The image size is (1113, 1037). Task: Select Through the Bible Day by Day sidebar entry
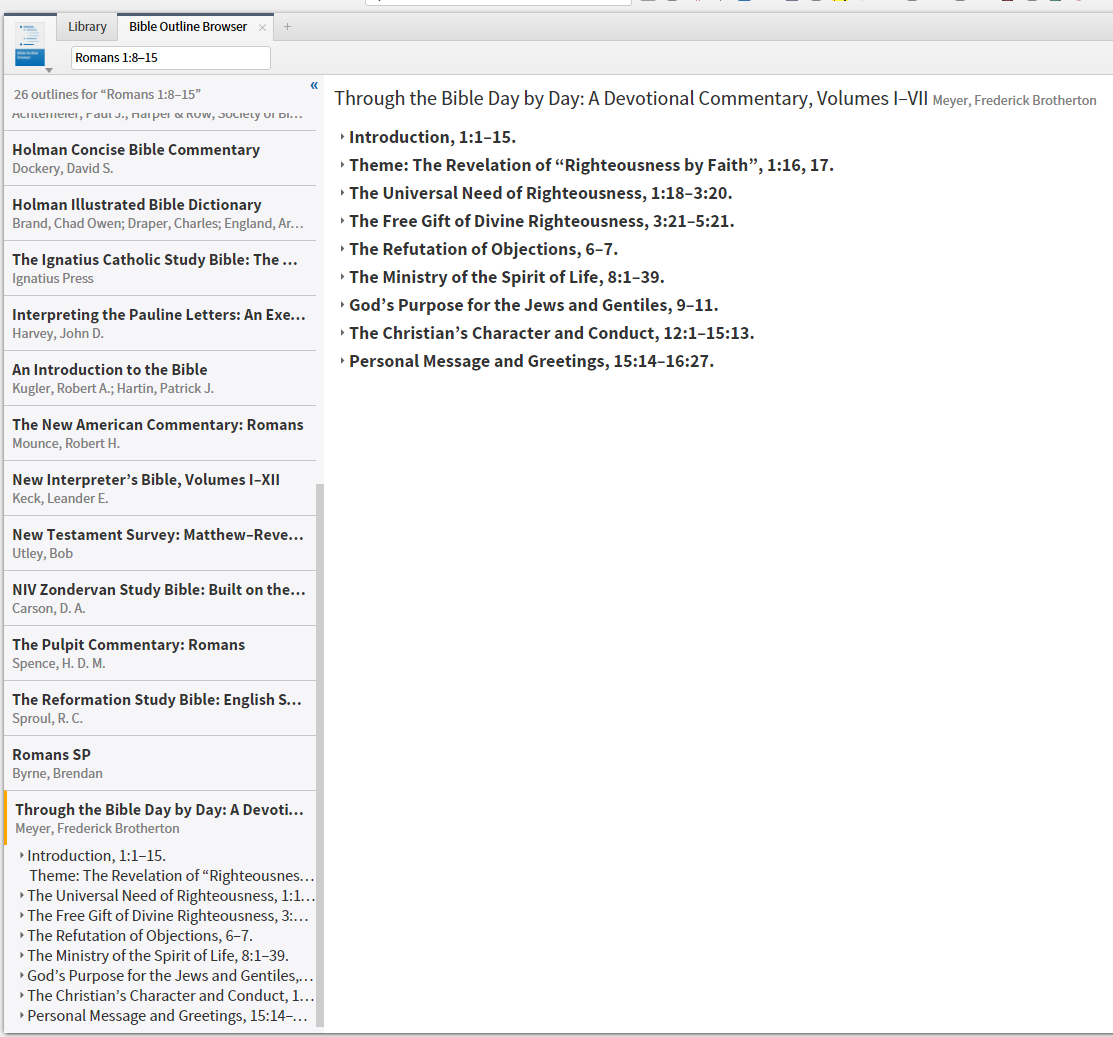tap(160, 818)
